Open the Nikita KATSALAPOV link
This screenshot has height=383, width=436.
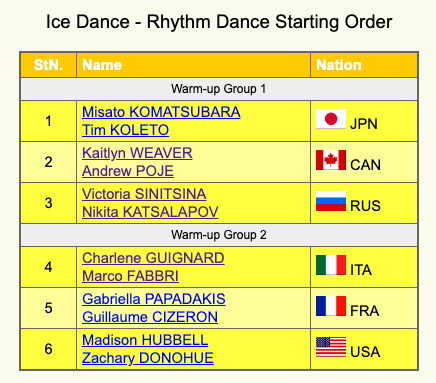(150, 212)
